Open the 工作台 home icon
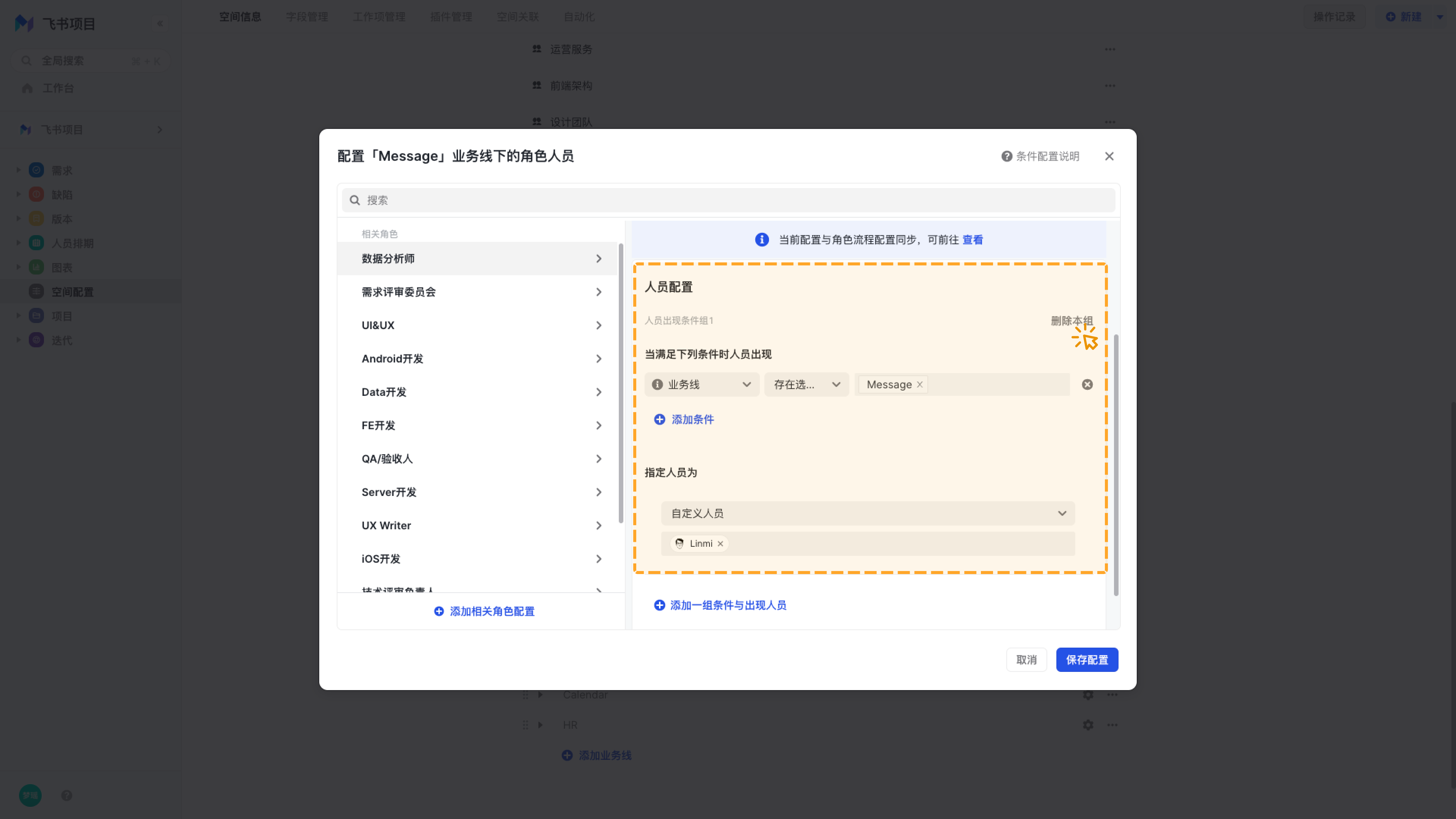Viewport: 1456px width, 819px height. tap(27, 88)
